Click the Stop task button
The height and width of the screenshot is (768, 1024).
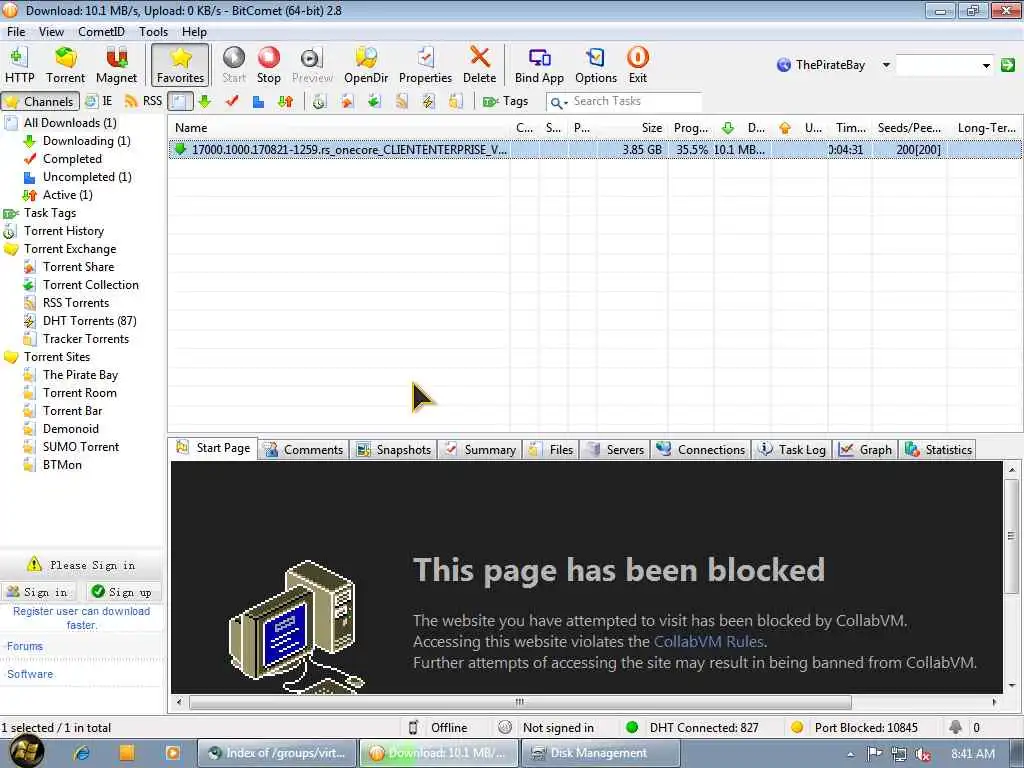pyautogui.click(x=268, y=65)
